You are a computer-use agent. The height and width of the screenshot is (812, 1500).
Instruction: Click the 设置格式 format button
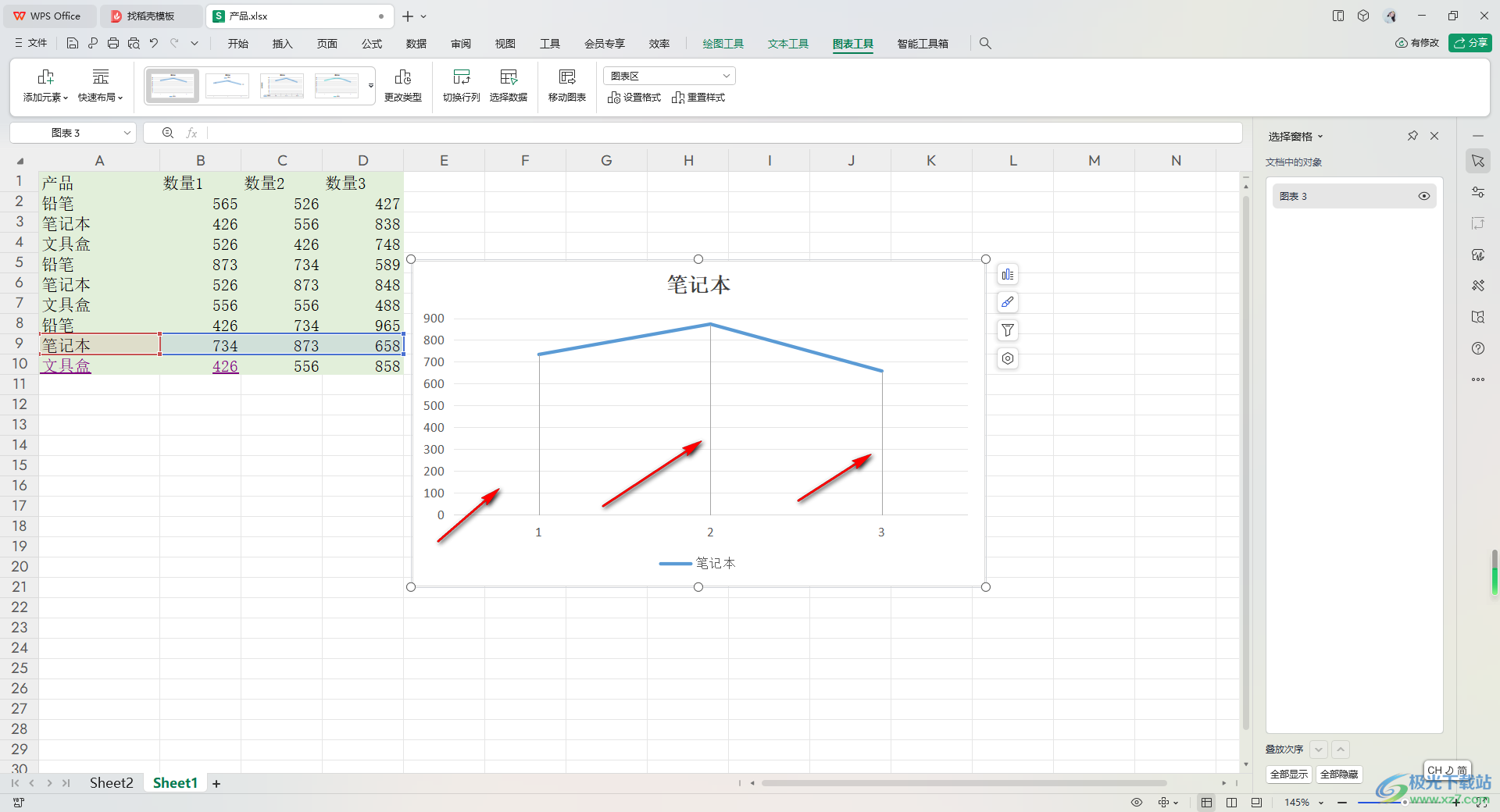[634, 98]
